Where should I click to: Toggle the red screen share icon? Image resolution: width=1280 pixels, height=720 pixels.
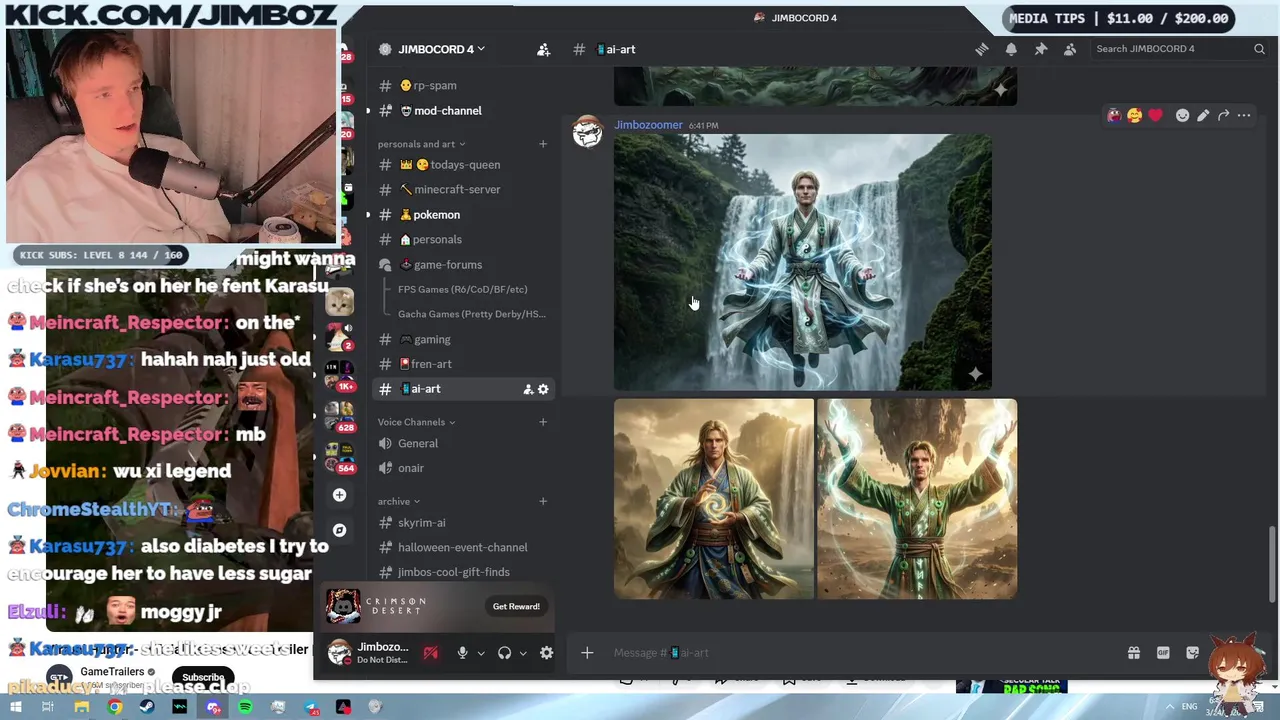point(430,653)
